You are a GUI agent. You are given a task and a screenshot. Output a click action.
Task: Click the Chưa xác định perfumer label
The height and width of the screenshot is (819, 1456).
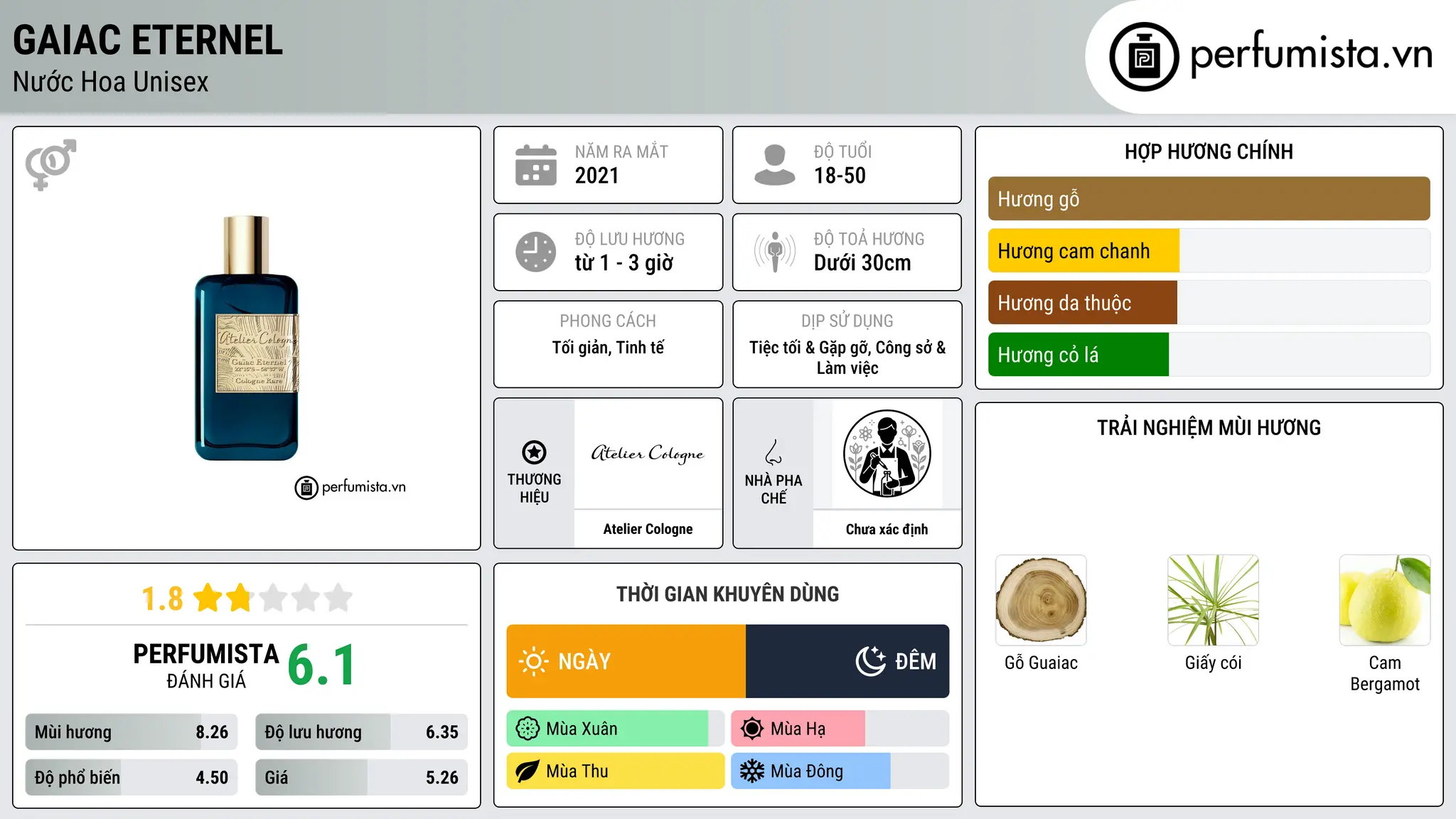point(887,529)
